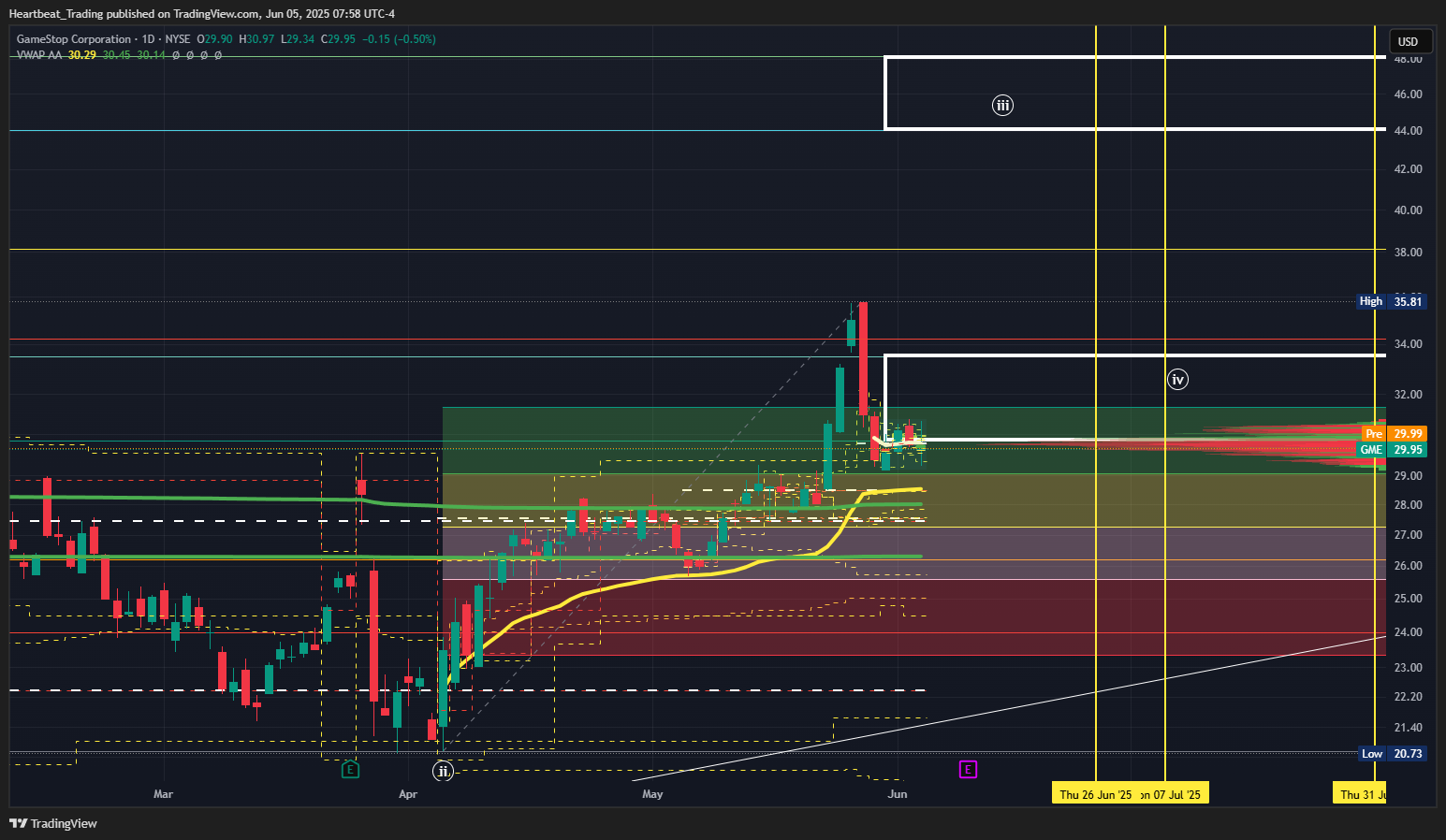The height and width of the screenshot is (840, 1446).
Task: Click the Low 20.73 price label
Action: click(1392, 754)
